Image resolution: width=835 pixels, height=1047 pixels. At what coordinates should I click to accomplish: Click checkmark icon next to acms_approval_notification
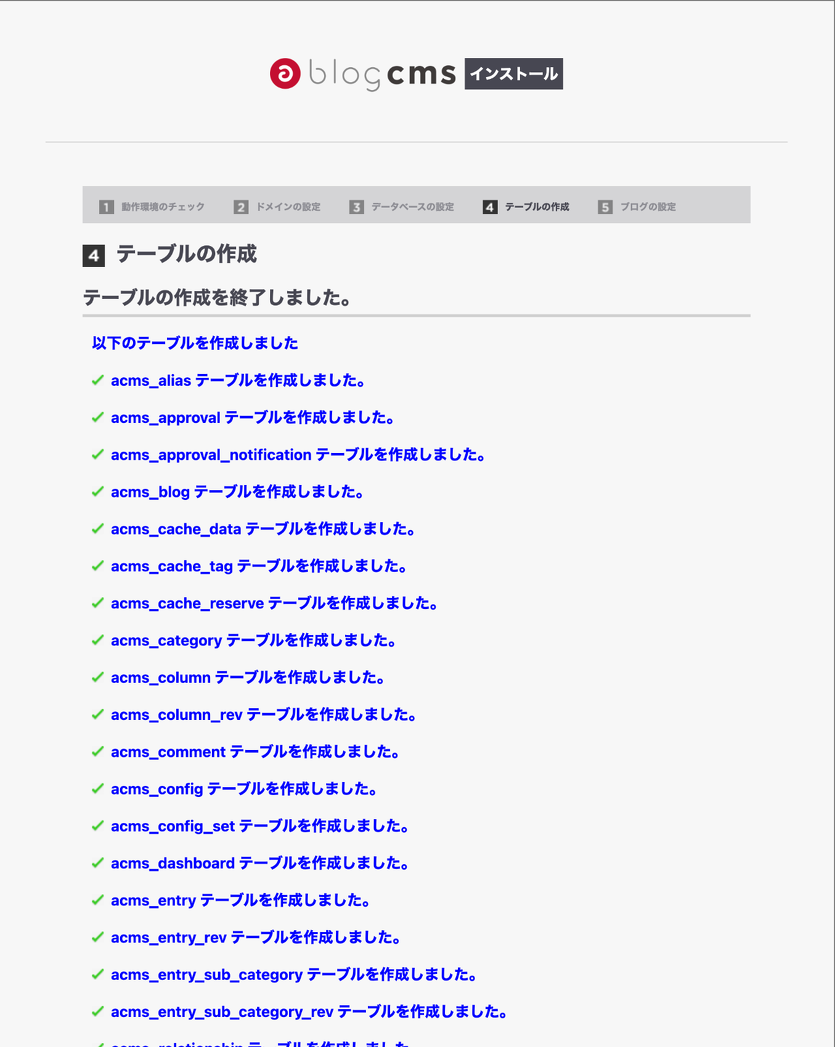tap(98, 454)
